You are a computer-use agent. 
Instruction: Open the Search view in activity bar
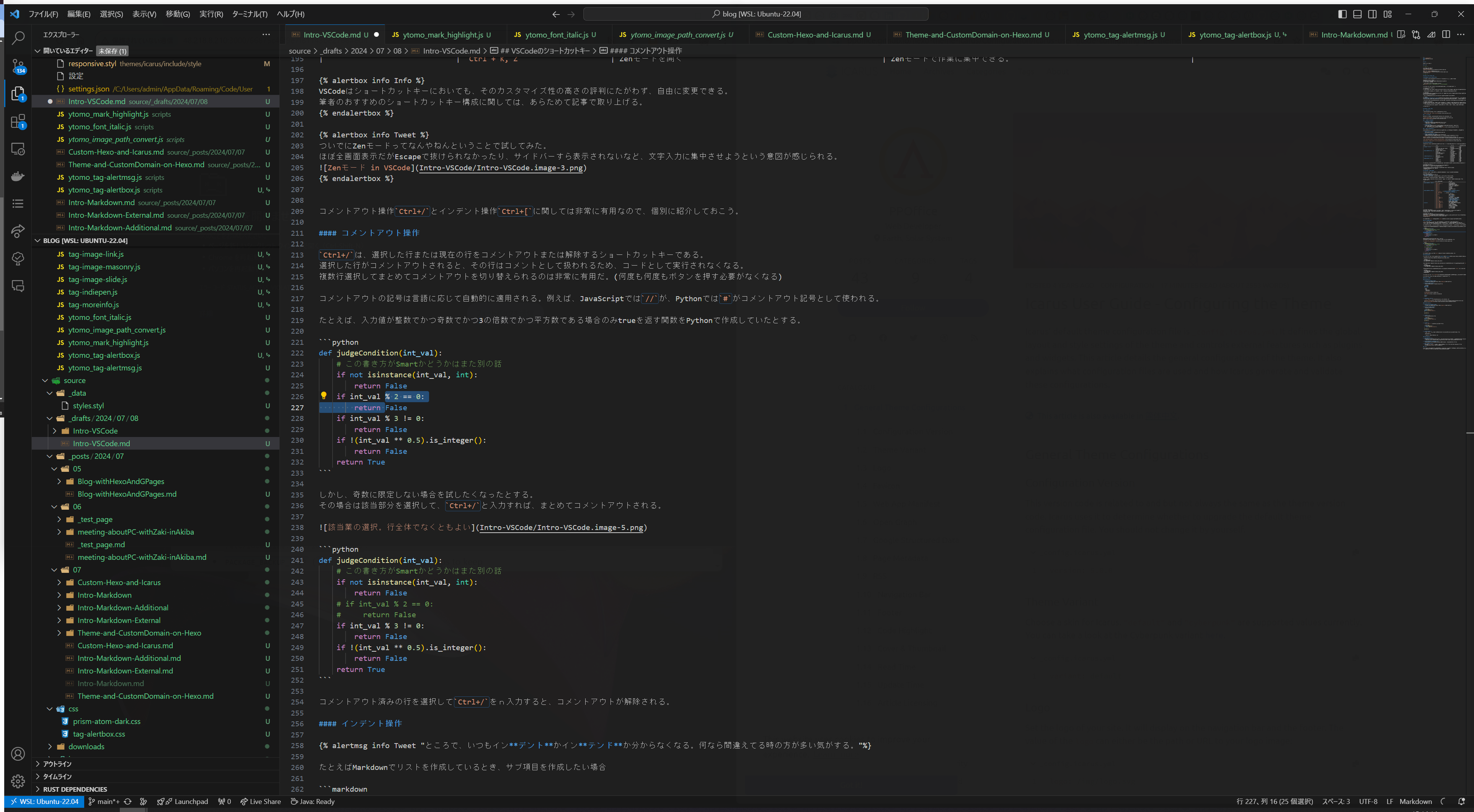point(18,38)
